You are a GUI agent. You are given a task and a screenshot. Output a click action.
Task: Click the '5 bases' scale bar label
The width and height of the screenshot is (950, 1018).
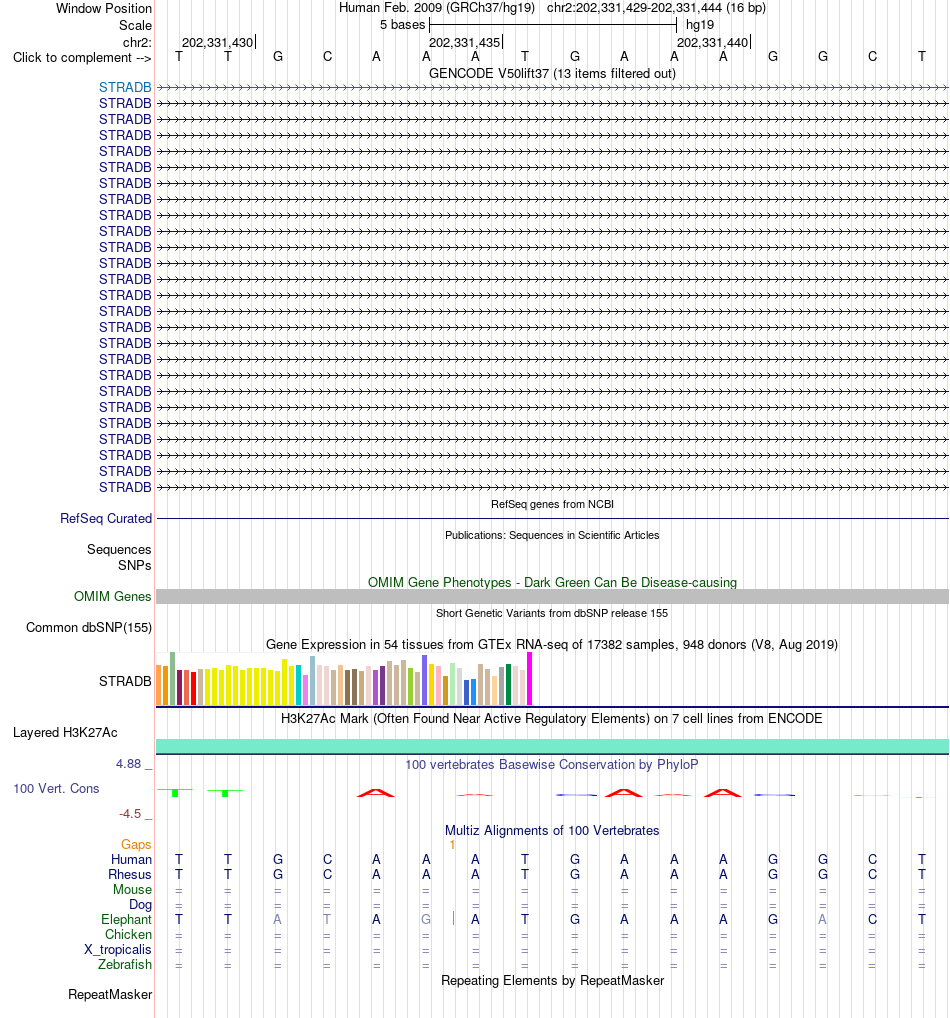tap(402, 25)
